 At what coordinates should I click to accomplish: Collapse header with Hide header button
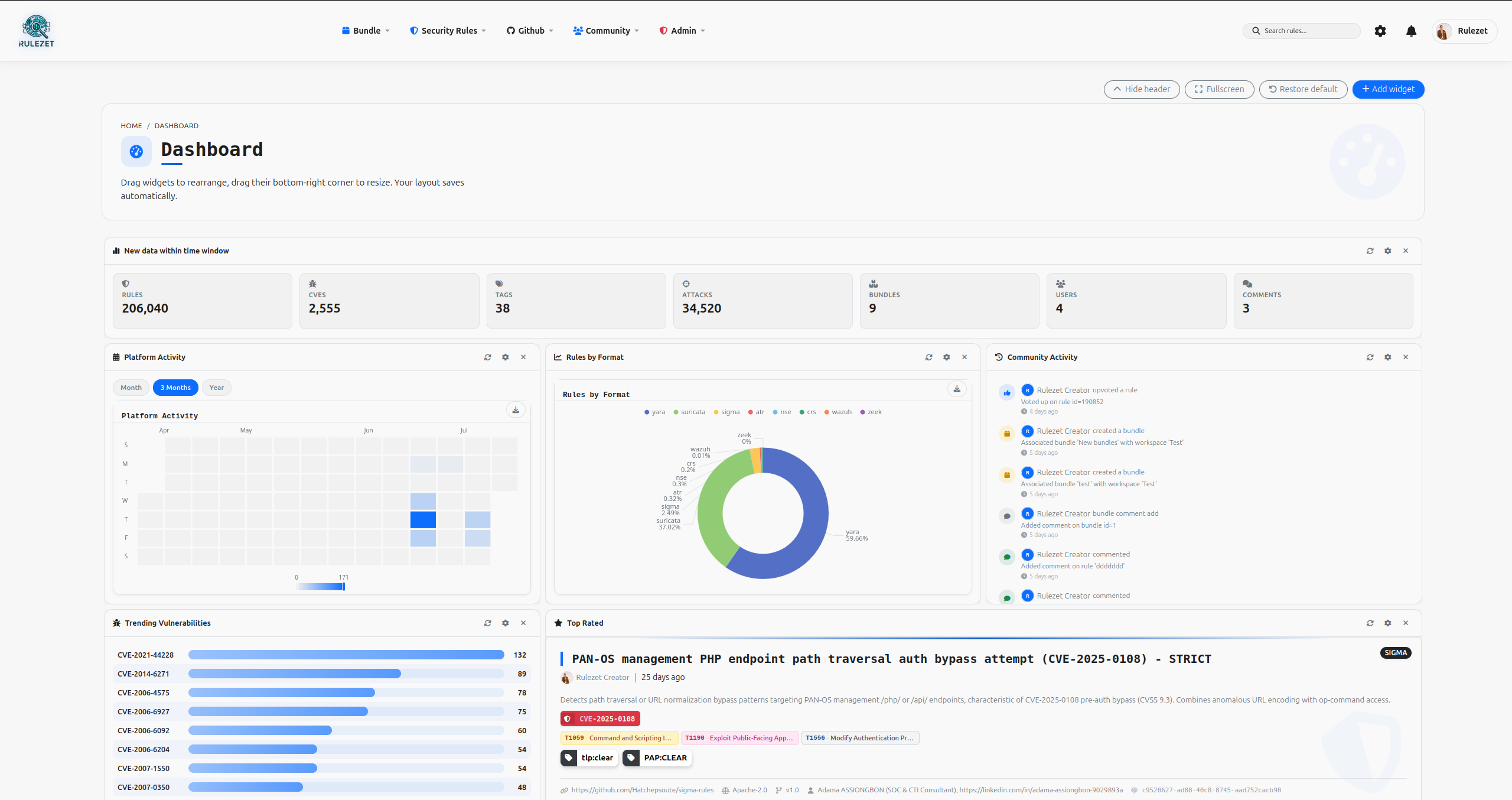[1142, 89]
